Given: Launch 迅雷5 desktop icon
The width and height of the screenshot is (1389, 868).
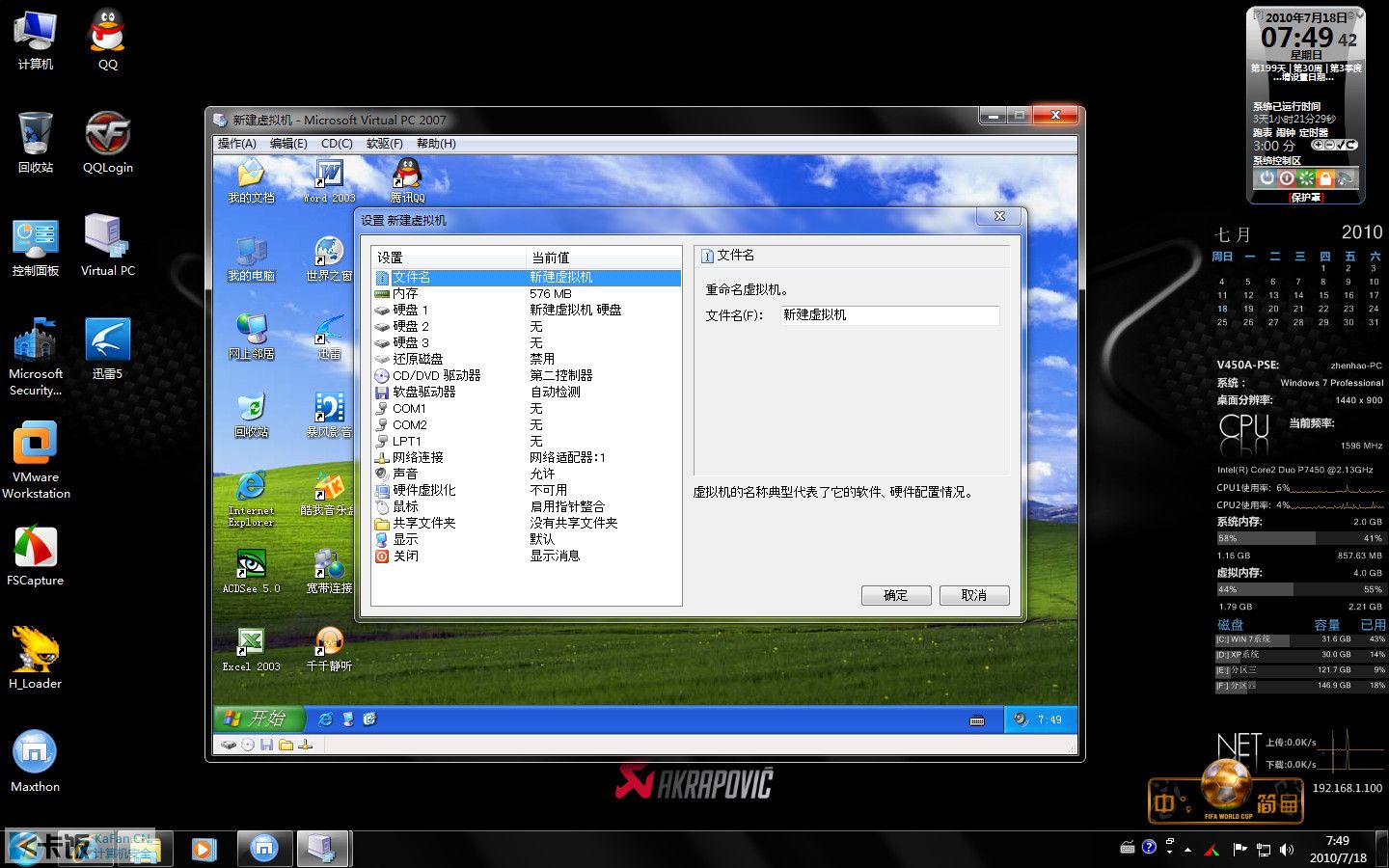Looking at the screenshot, I should click(x=107, y=348).
